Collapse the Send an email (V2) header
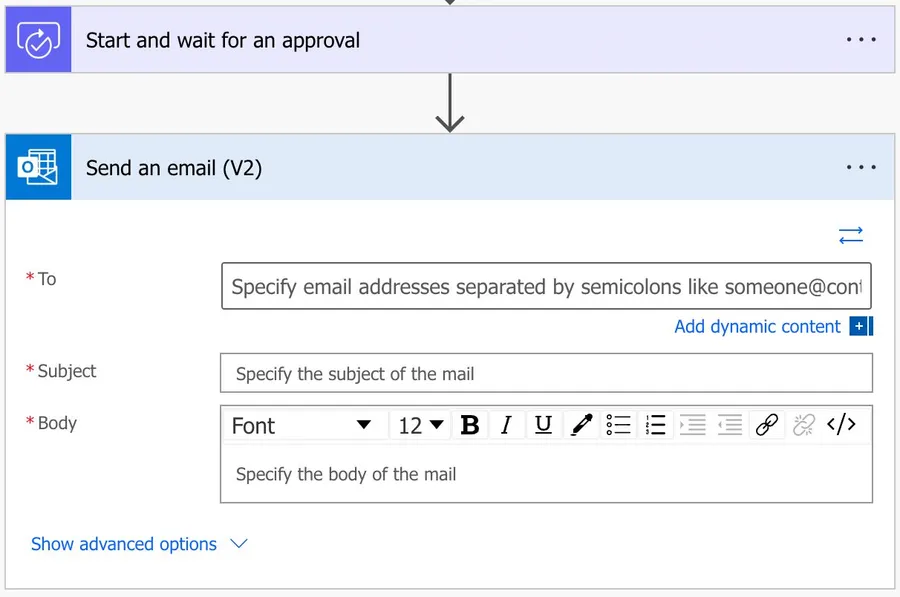The width and height of the screenshot is (900, 597). 400,168
